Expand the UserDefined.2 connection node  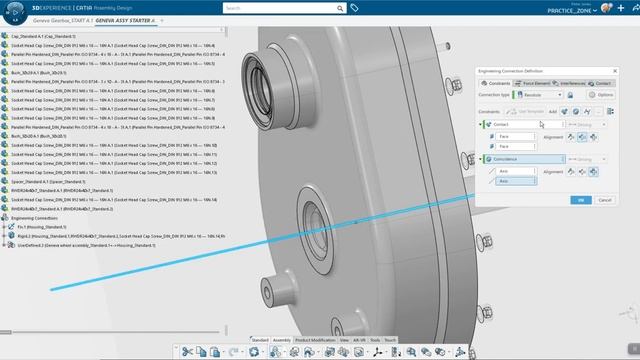pos(4,245)
